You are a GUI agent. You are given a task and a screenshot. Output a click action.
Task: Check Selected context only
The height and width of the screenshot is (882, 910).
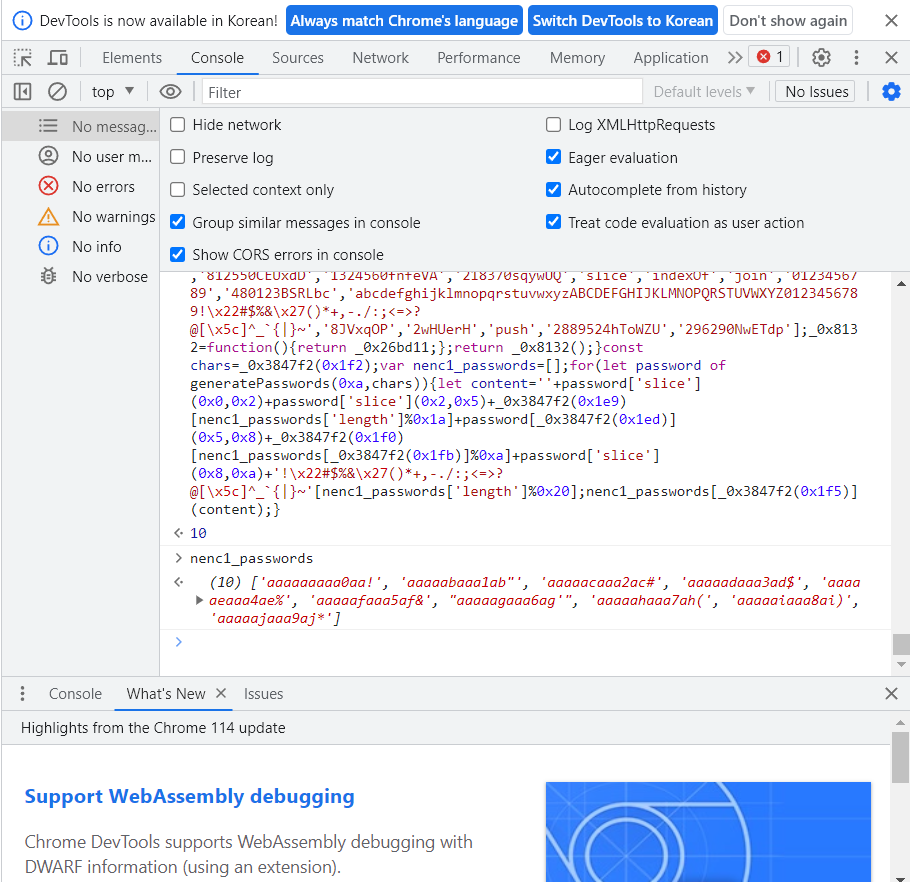tap(178, 190)
